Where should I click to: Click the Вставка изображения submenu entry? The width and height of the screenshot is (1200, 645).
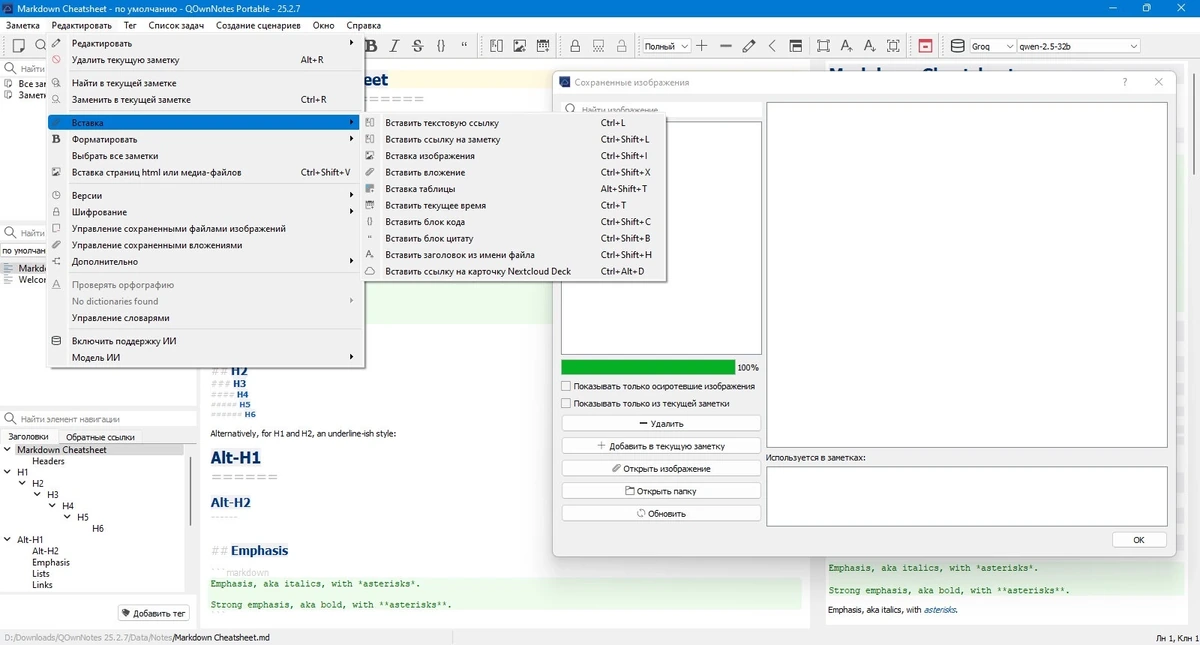click(x=515, y=156)
